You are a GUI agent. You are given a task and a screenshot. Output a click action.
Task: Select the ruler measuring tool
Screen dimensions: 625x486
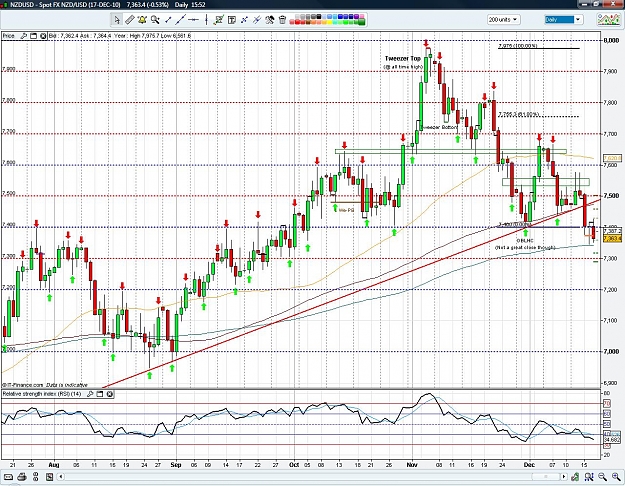point(130,20)
